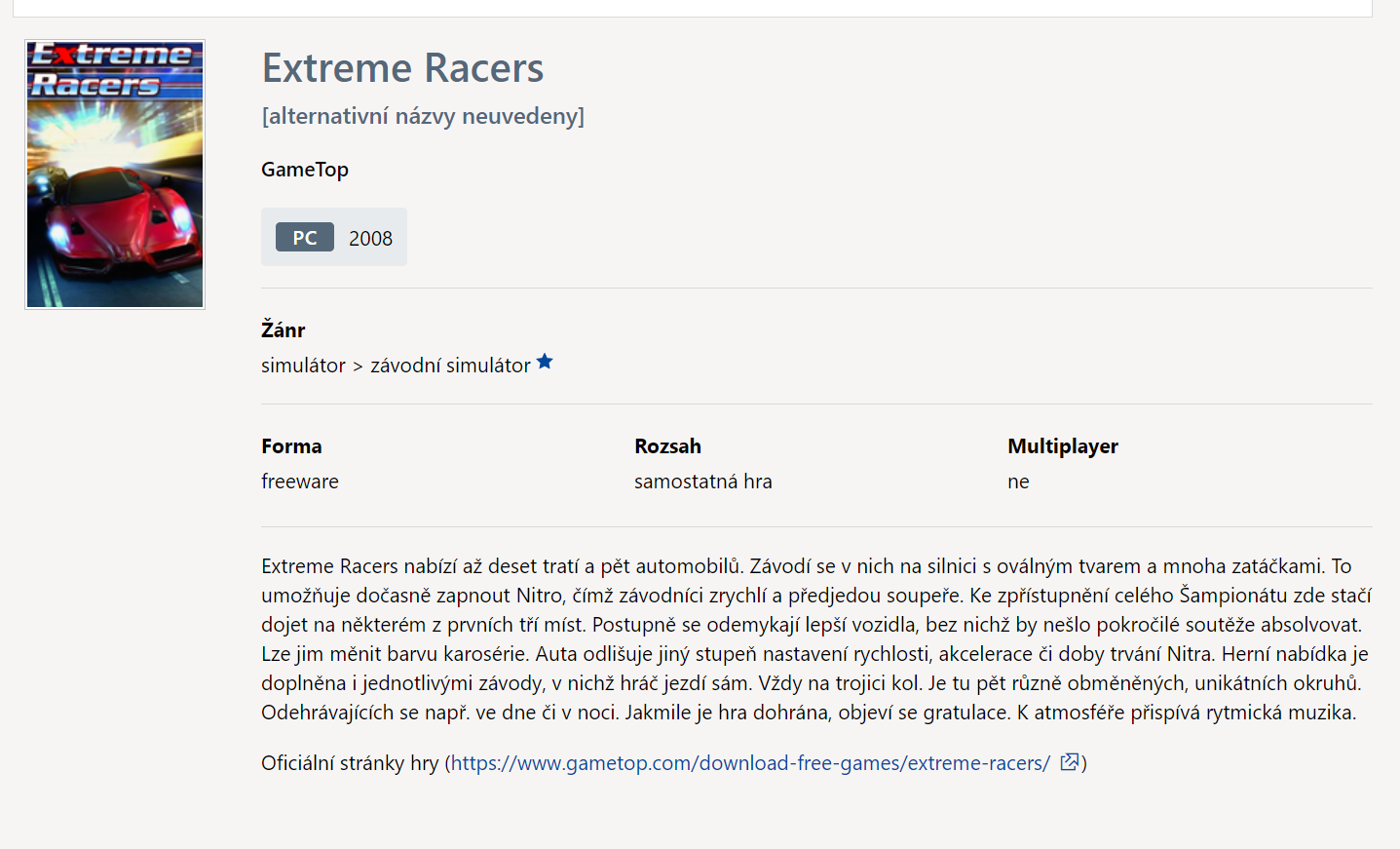Click the Extreme Racers cover thumbnail
The height and width of the screenshot is (849, 1400).
[x=115, y=174]
